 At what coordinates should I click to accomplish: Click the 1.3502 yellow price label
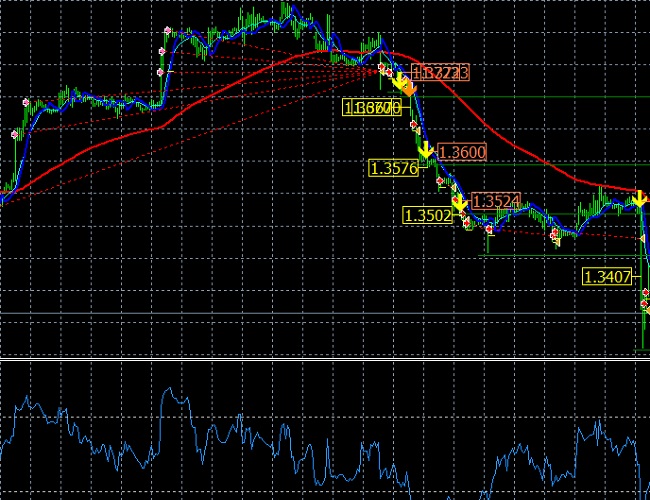pos(427,214)
